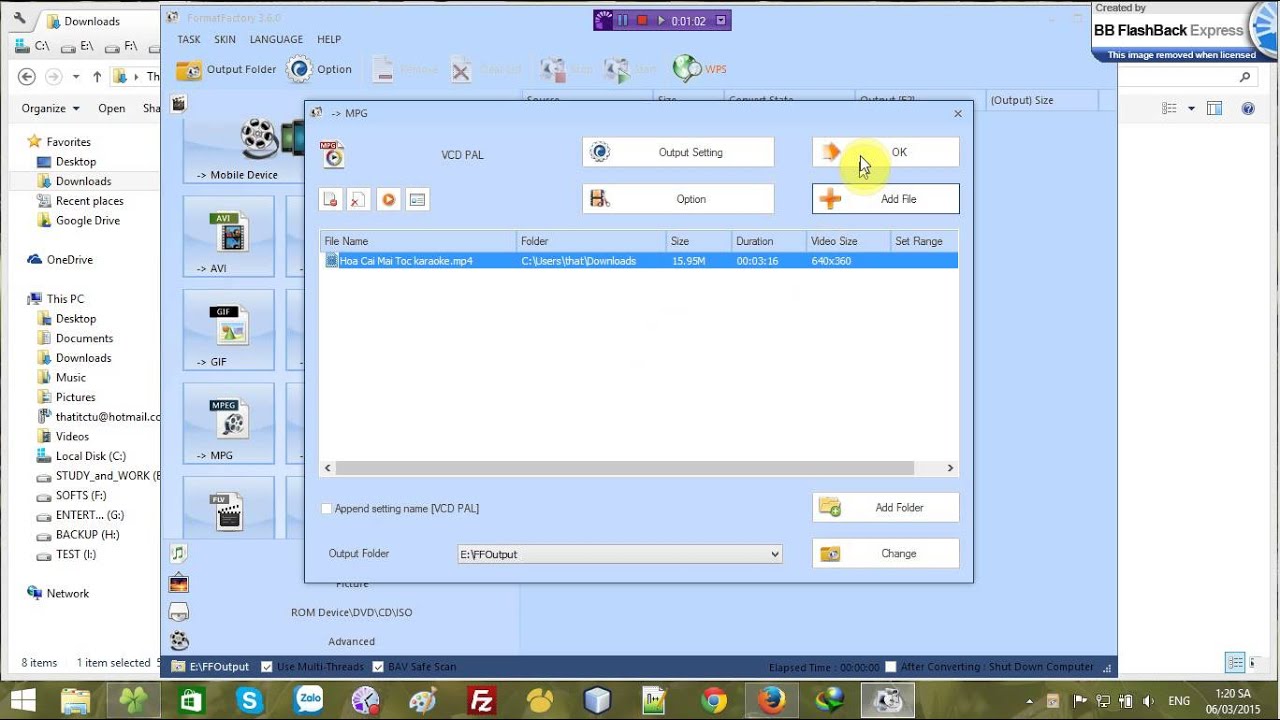Toggle Use Multi-Threads checkbox
Viewport: 1280px width, 720px height.
point(267,667)
